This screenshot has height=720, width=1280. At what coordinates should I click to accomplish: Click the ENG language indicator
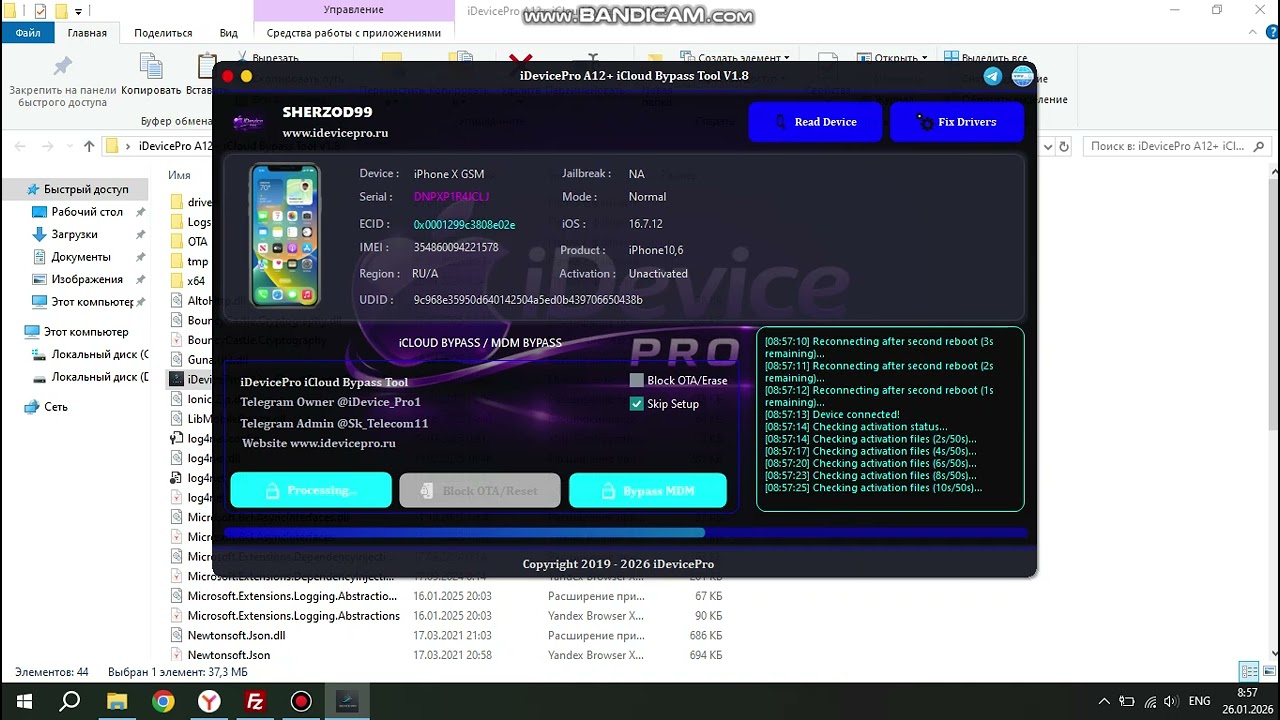(x=1200, y=701)
